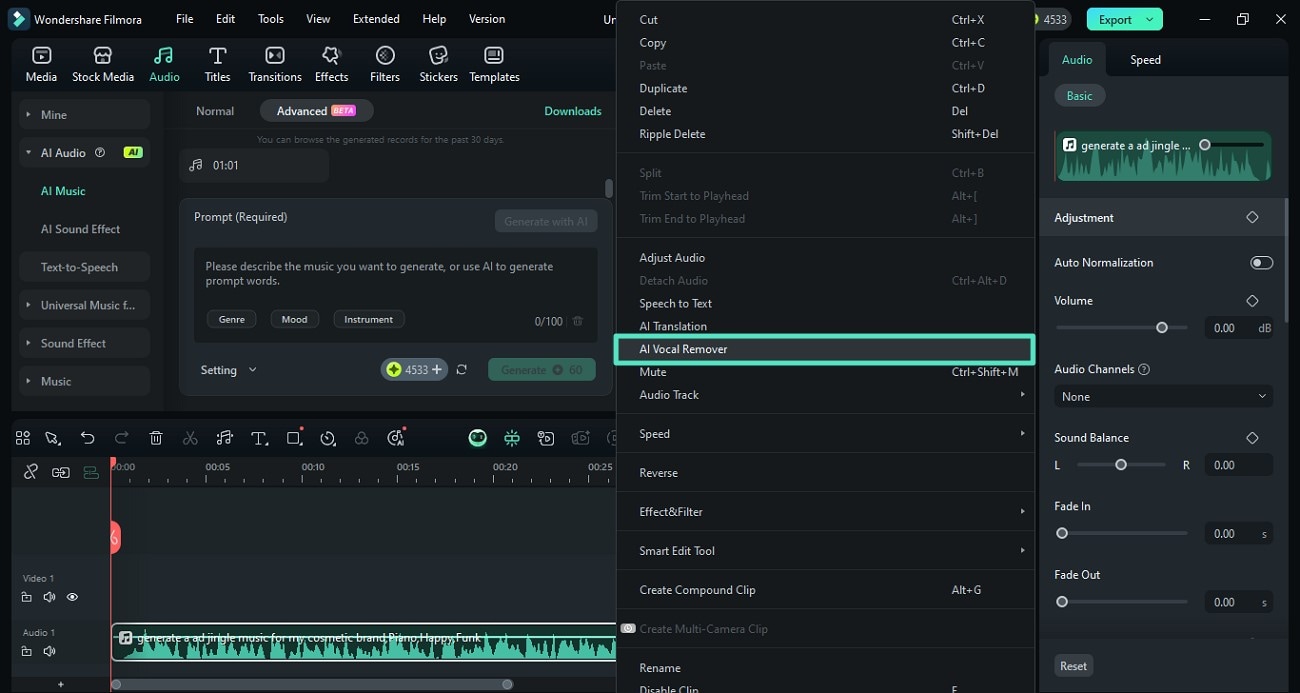The height and width of the screenshot is (693, 1300).
Task: Click the Reset button
Action: (x=1073, y=666)
